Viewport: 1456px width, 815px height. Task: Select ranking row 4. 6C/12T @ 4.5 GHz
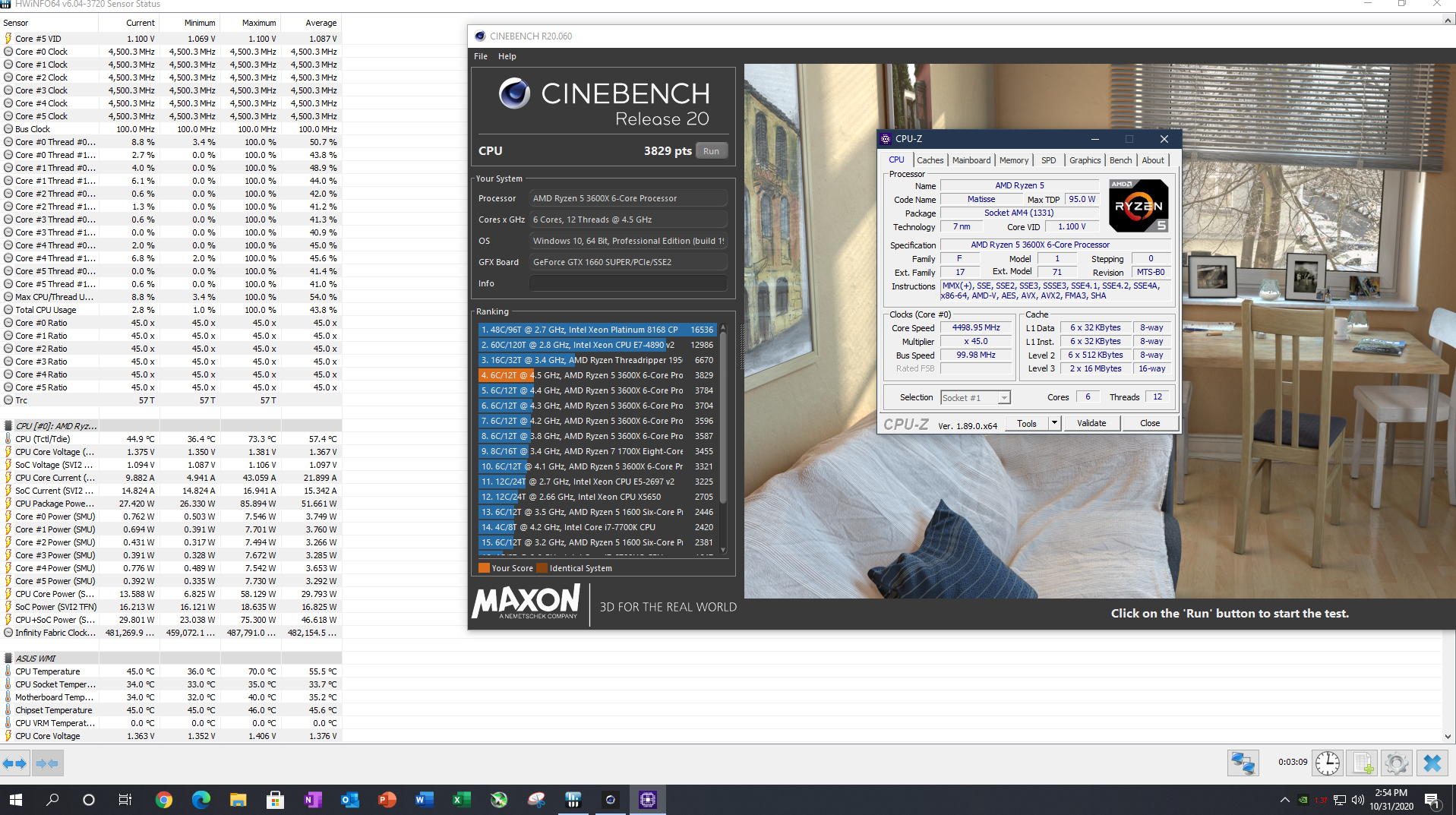coord(597,375)
